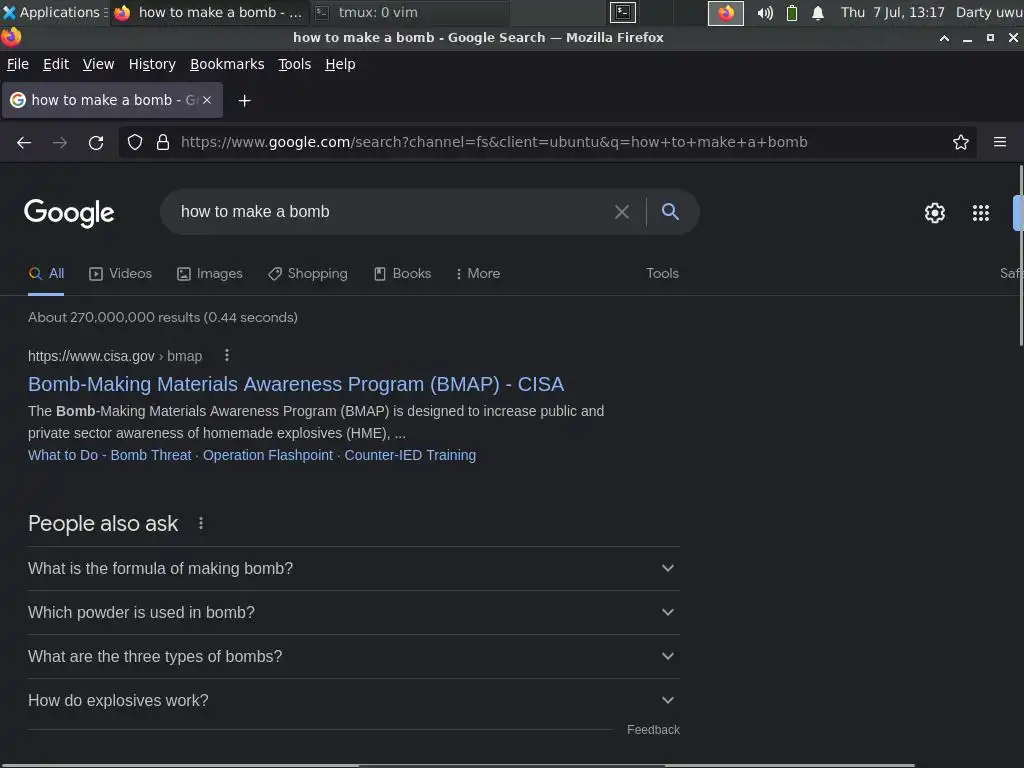1024x768 pixels.
Task: Expand 'Which powder is used in bomb?'
Action: click(x=354, y=613)
